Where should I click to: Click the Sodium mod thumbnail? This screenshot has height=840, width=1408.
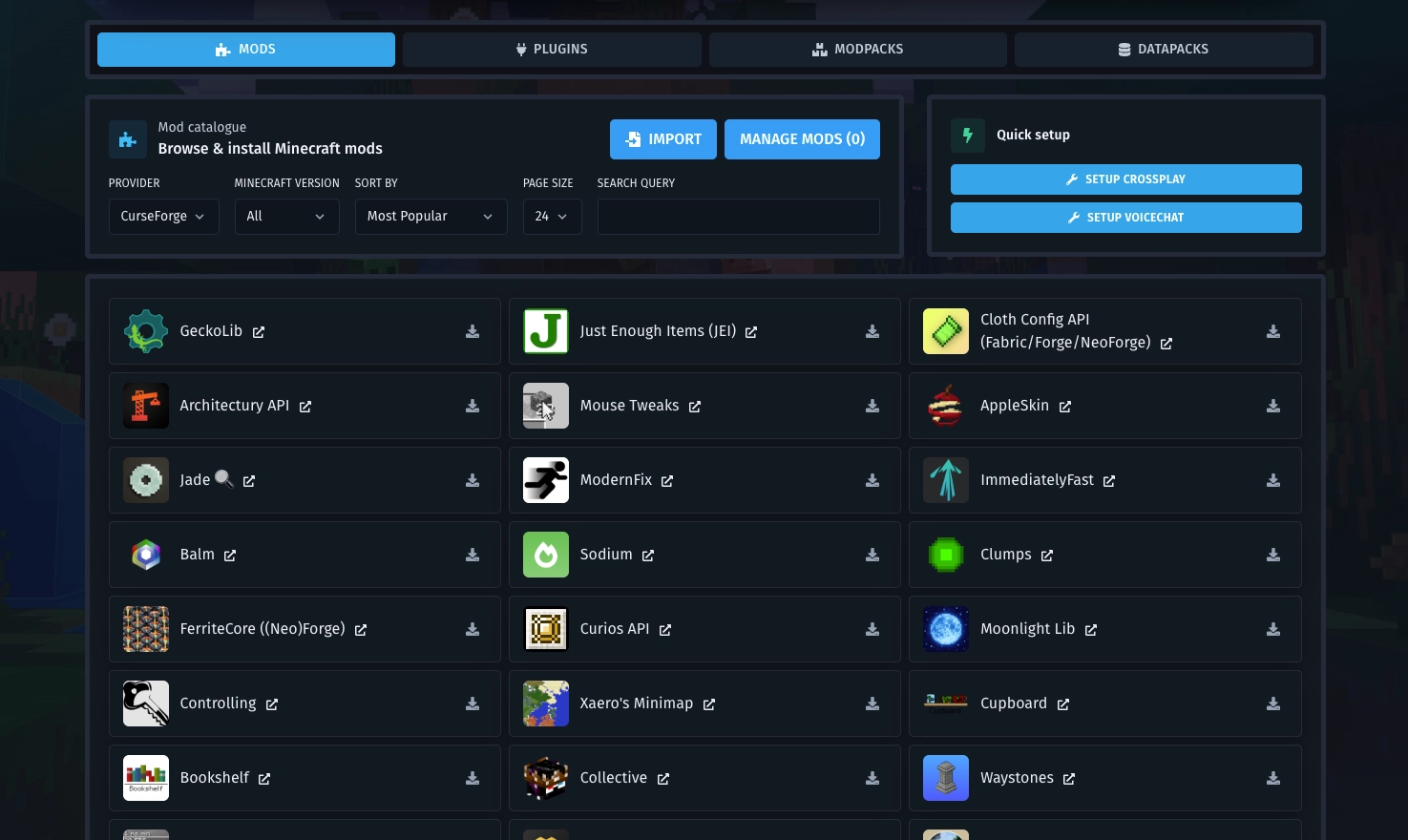click(x=546, y=555)
